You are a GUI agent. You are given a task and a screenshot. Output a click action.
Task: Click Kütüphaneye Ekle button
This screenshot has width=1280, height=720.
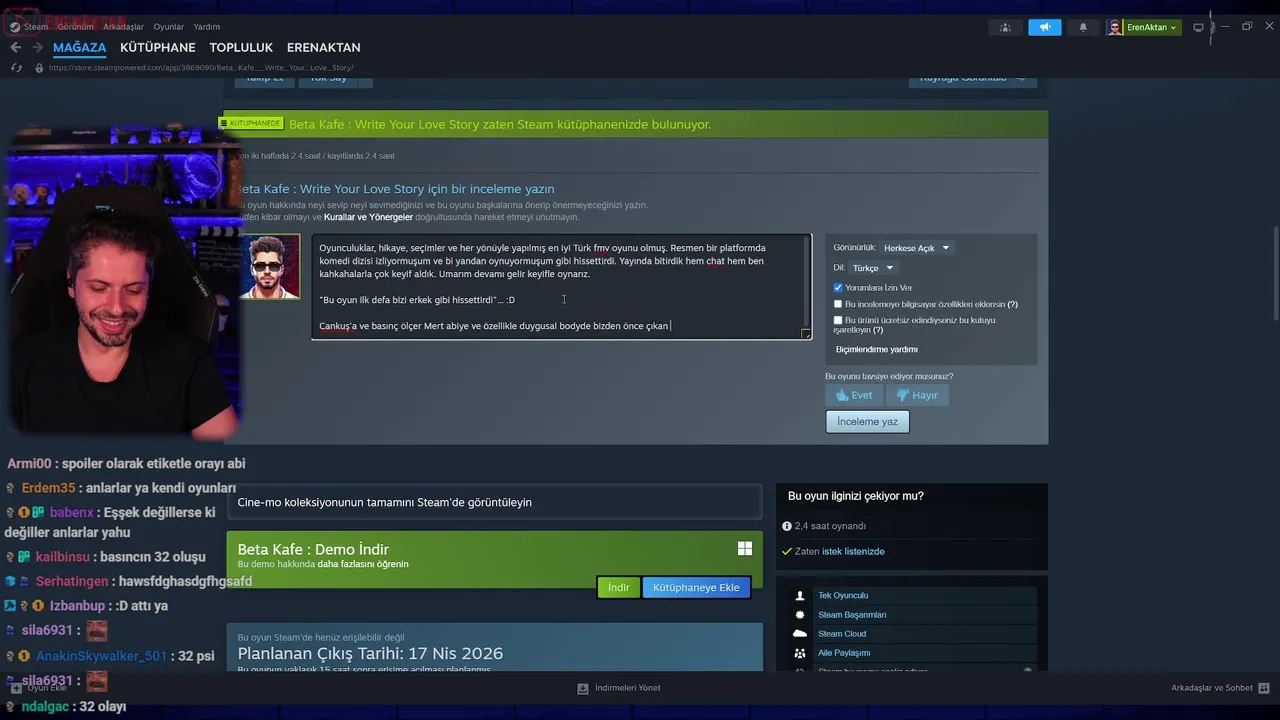click(696, 587)
